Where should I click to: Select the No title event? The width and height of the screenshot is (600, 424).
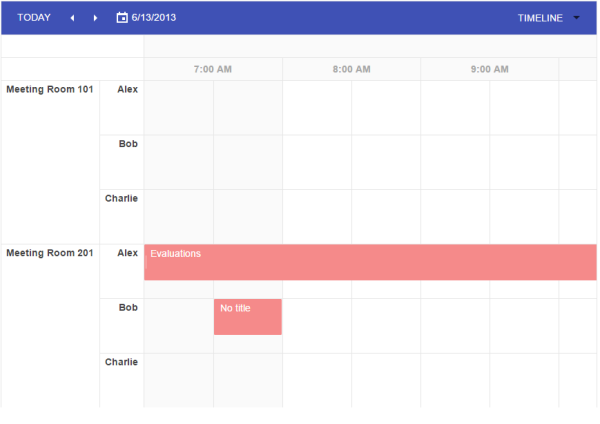pyautogui.click(x=248, y=317)
